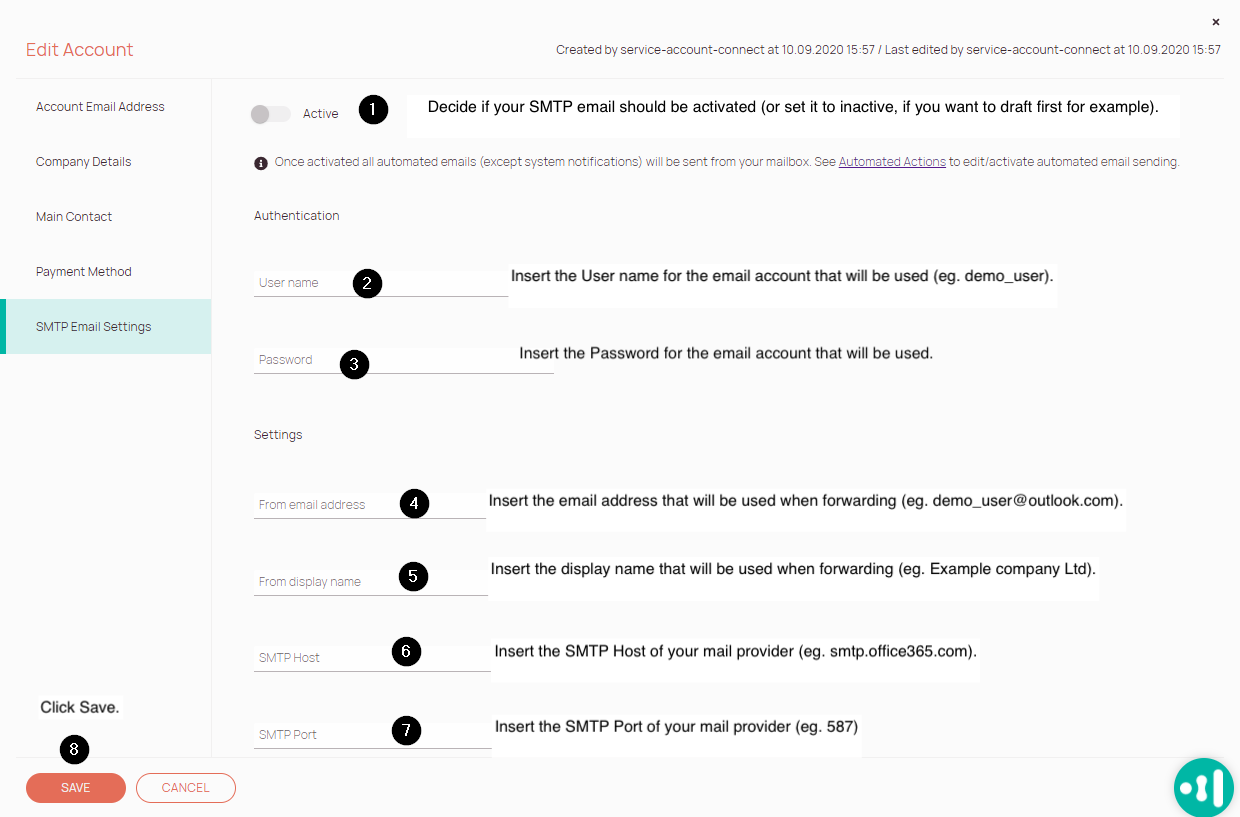
Task: Click the numbered marker 4 badge
Action: pos(415,503)
